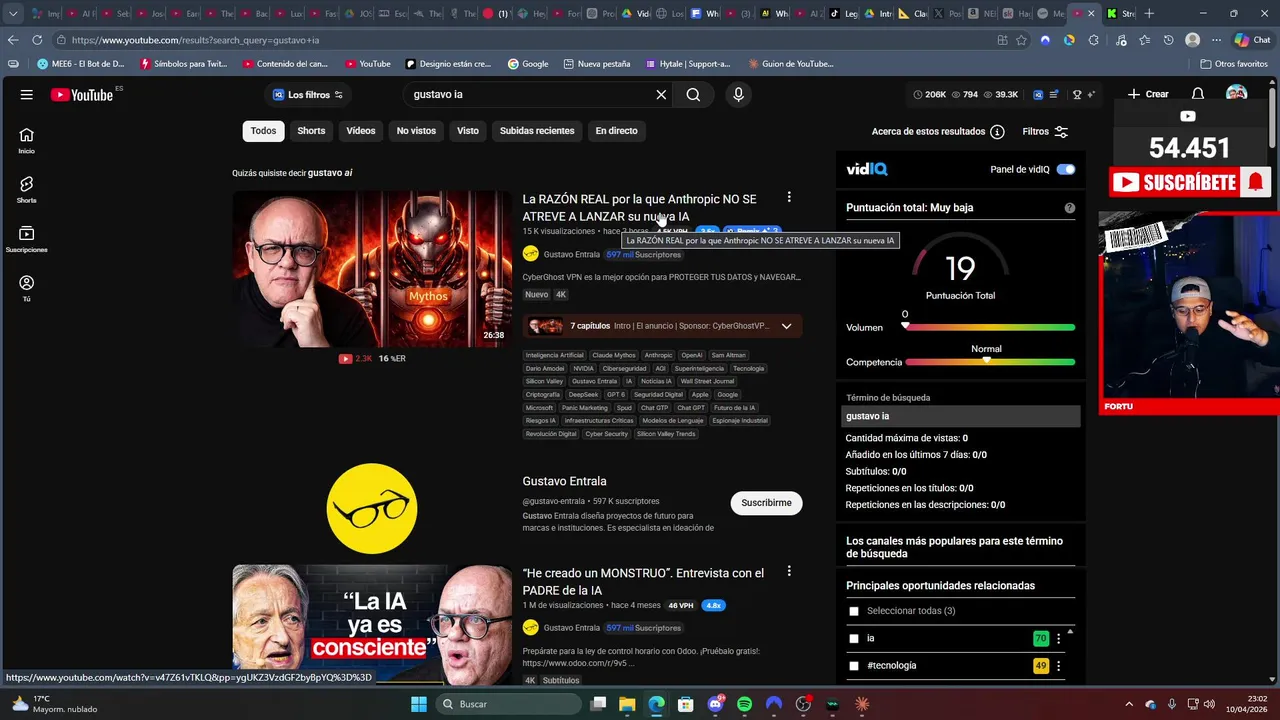Open the He creado un MONSTRUO video title
Image resolution: width=1280 pixels, height=720 pixels.
[x=643, y=582]
